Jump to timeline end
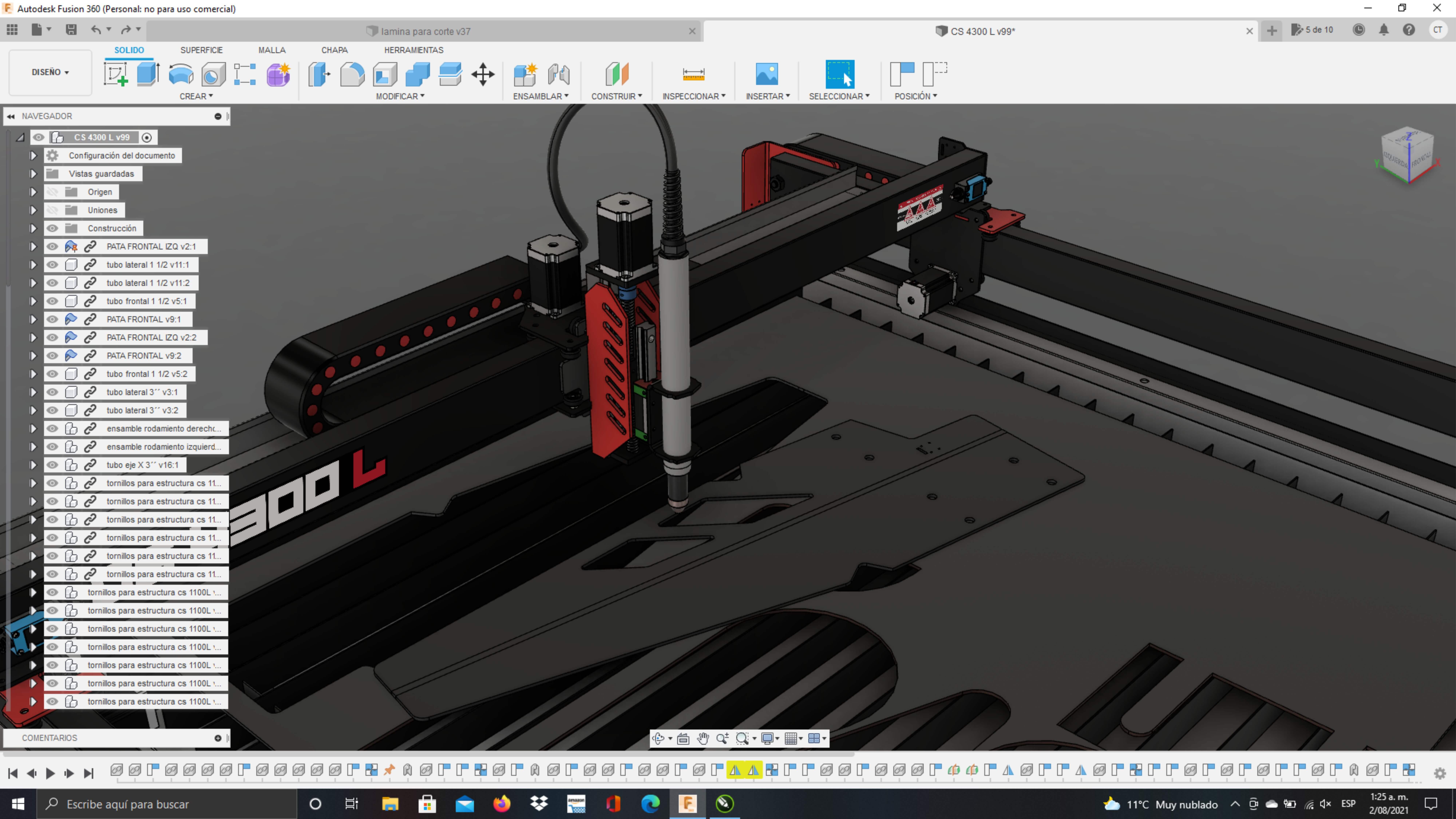 point(89,773)
